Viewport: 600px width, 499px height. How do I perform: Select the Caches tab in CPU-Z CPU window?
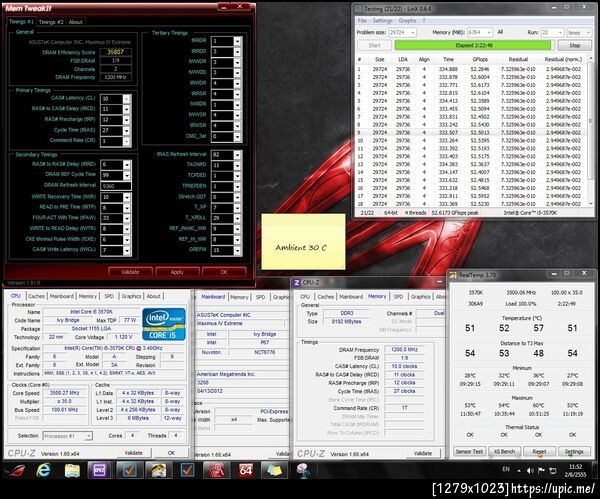tap(36, 296)
